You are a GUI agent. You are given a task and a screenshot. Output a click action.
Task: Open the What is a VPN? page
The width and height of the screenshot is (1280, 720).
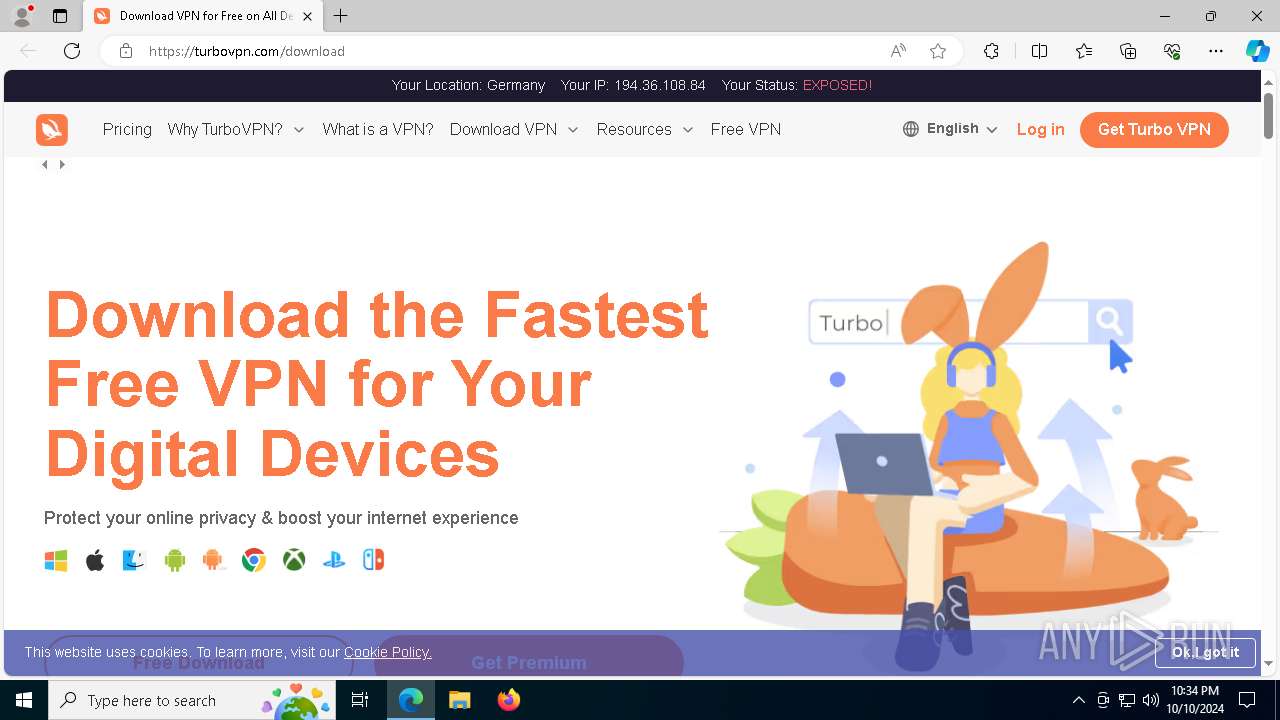point(378,129)
